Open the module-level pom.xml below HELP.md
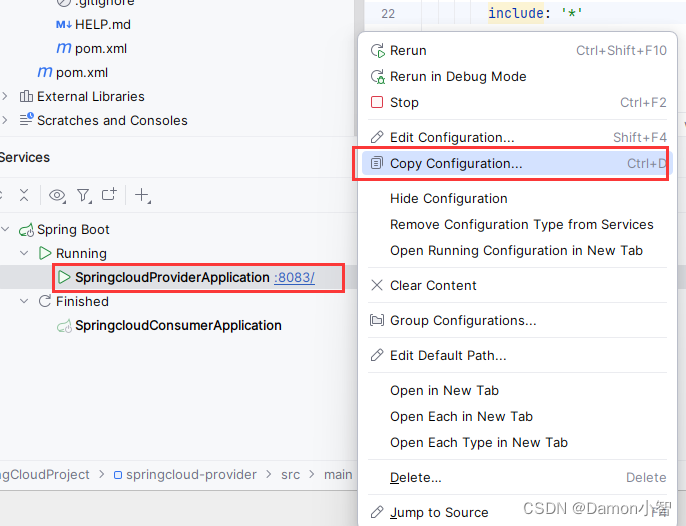Image resolution: width=686 pixels, height=526 pixels. pos(101,49)
